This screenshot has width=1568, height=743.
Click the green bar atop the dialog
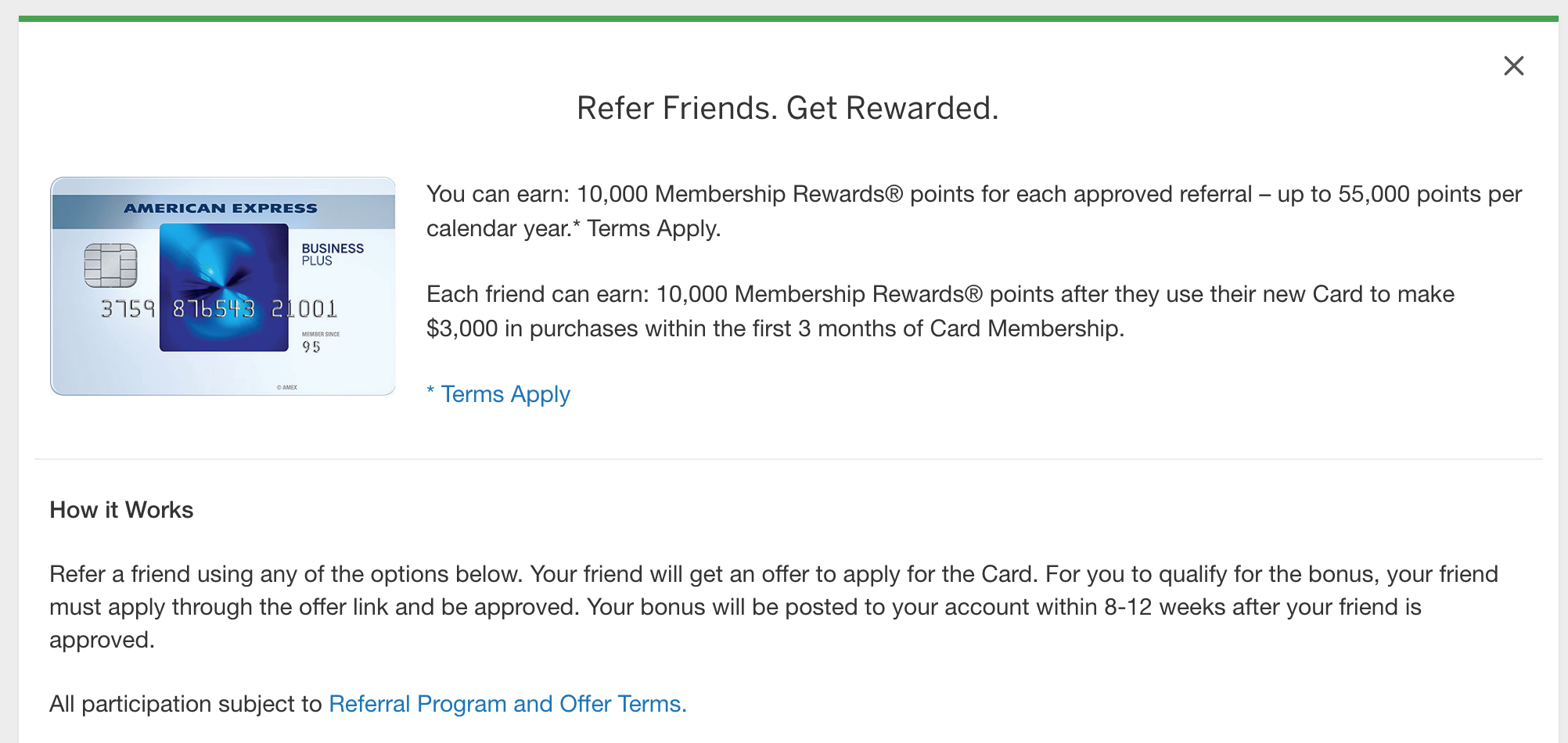(x=789, y=19)
